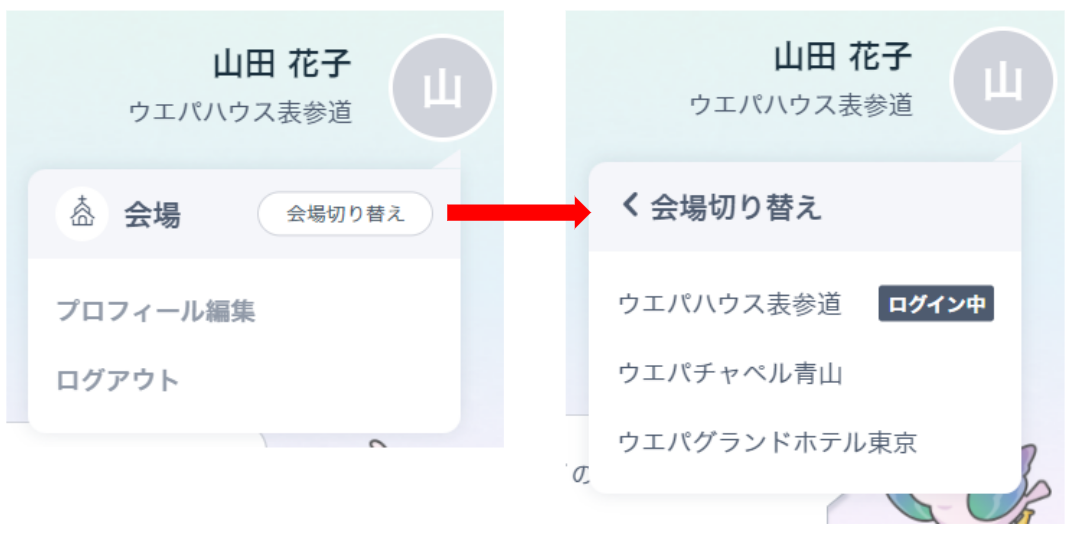
Task: Click the 会場切り替え header title text
Action: pos(736,207)
